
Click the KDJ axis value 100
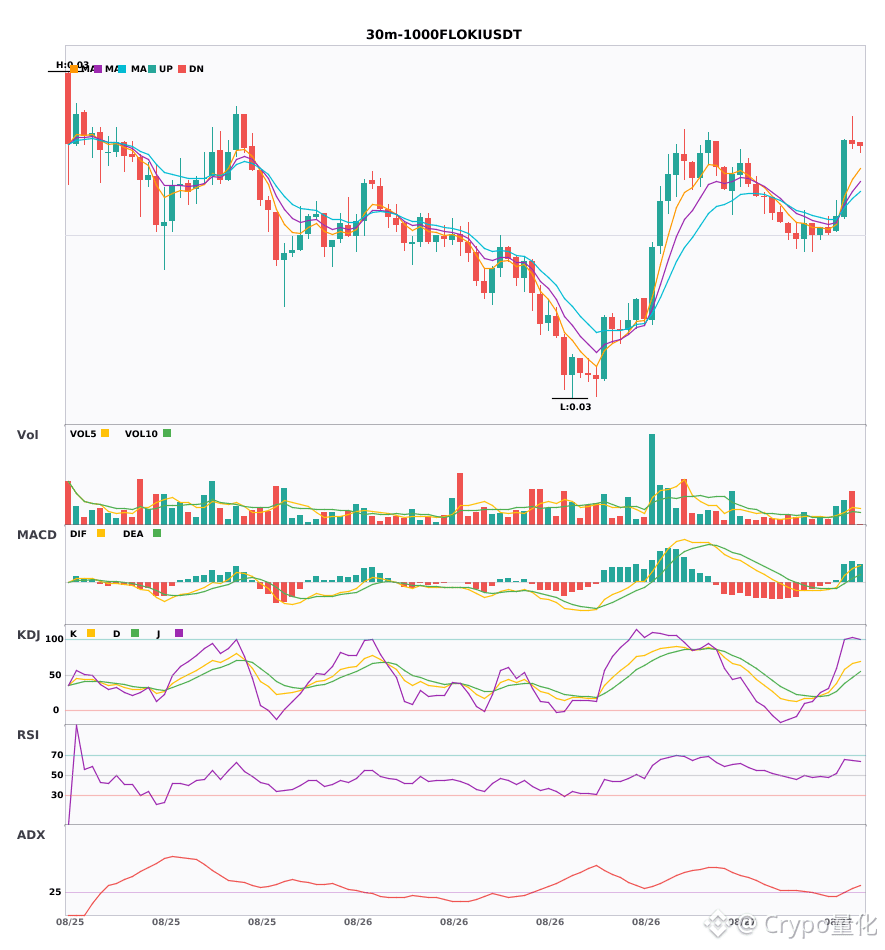tap(55, 639)
